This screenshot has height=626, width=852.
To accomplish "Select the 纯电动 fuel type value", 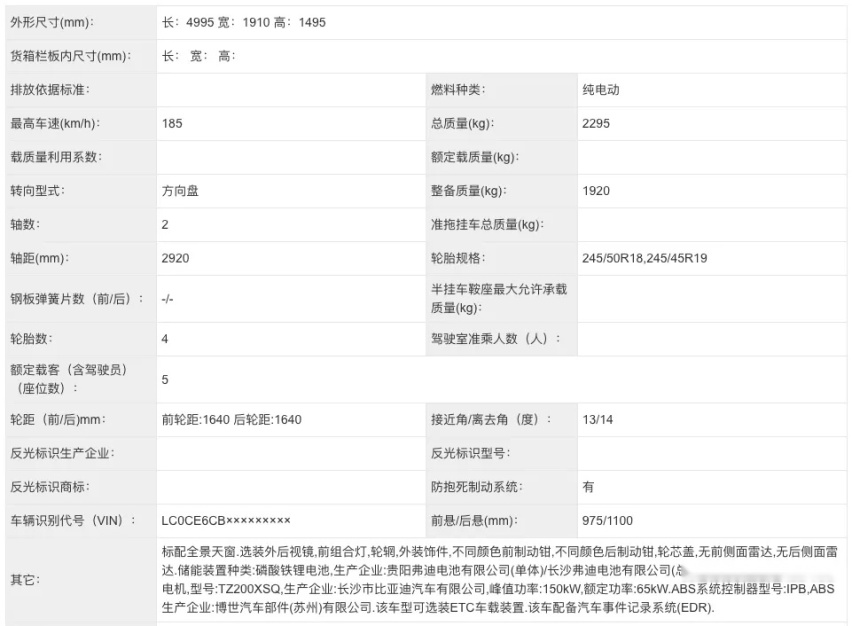I will click(x=600, y=90).
